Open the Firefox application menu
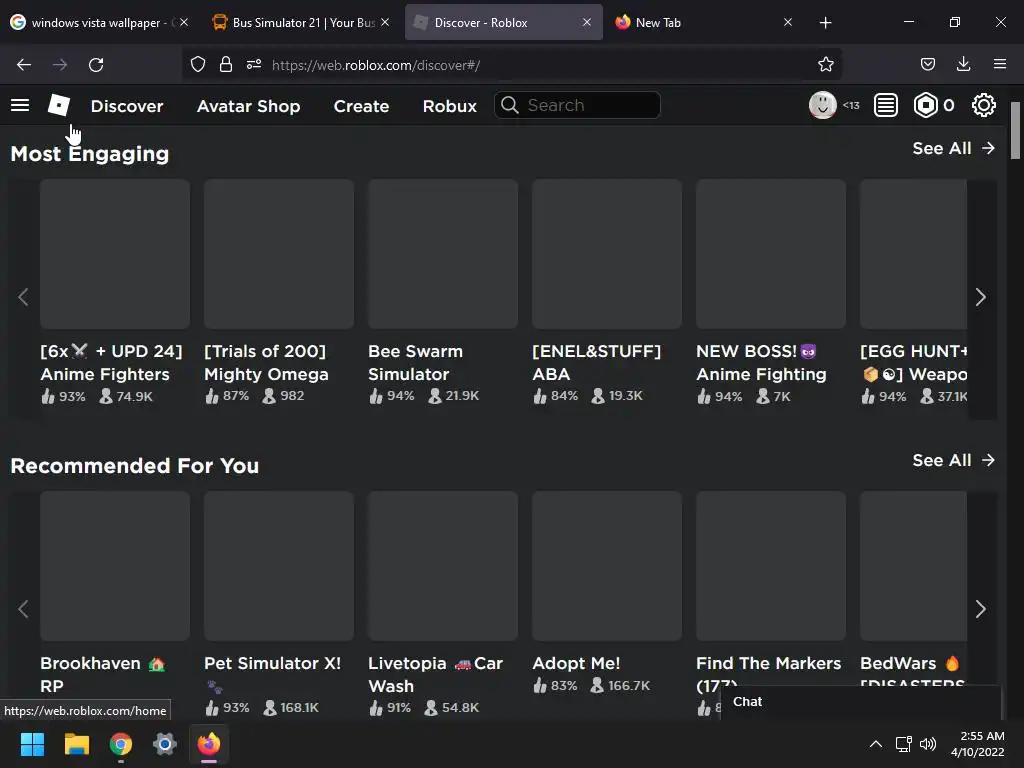The width and height of the screenshot is (1024, 768). (x=1000, y=64)
